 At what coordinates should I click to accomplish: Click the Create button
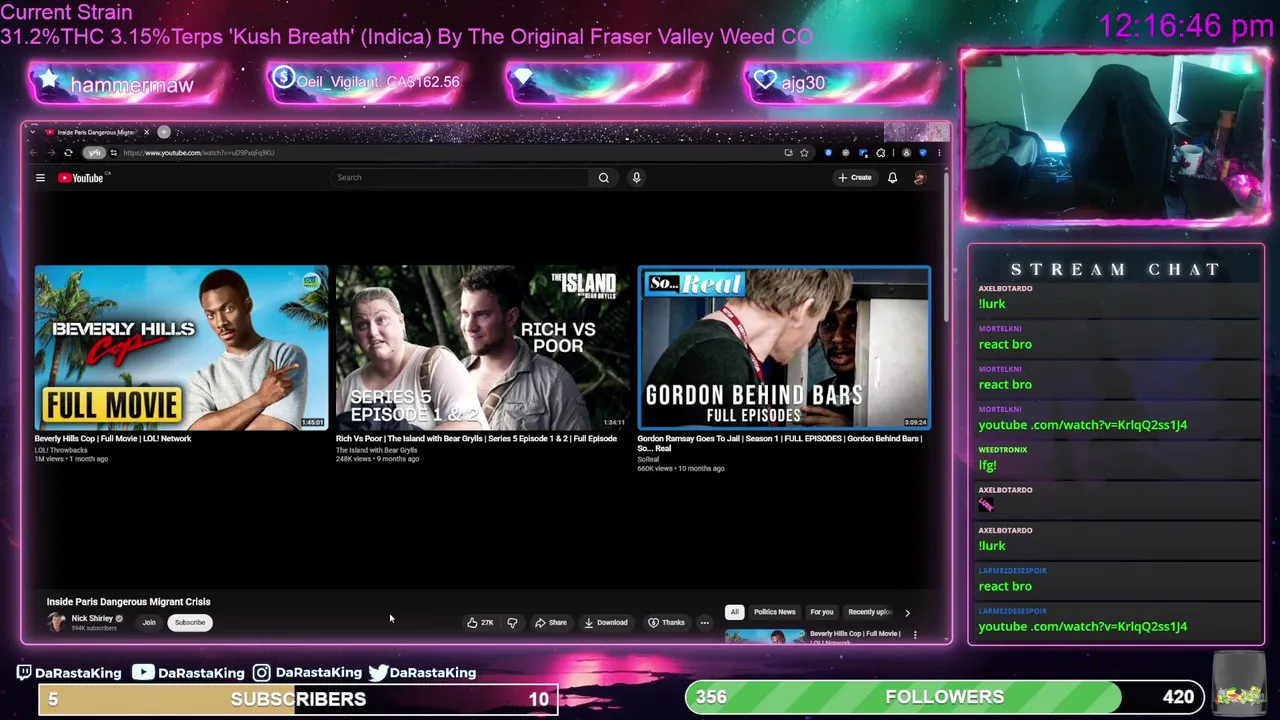[x=855, y=178]
